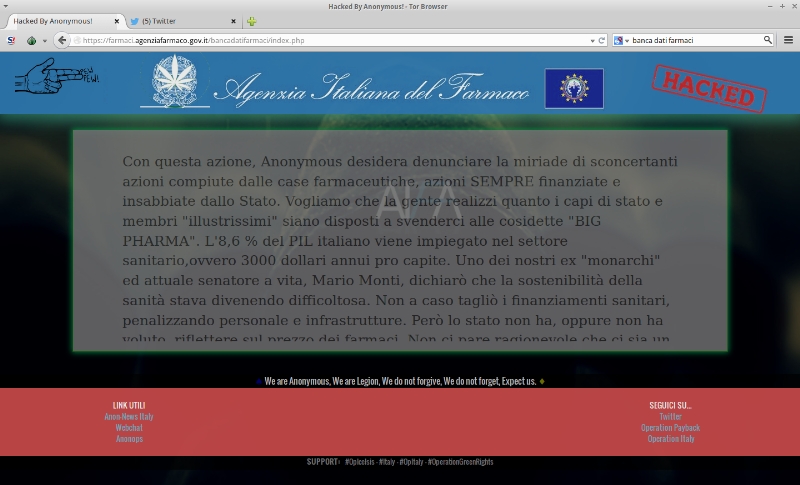The height and width of the screenshot is (485, 800).
Task: Open the Twitter link under 'Seguici su'
Action: click(x=670, y=417)
